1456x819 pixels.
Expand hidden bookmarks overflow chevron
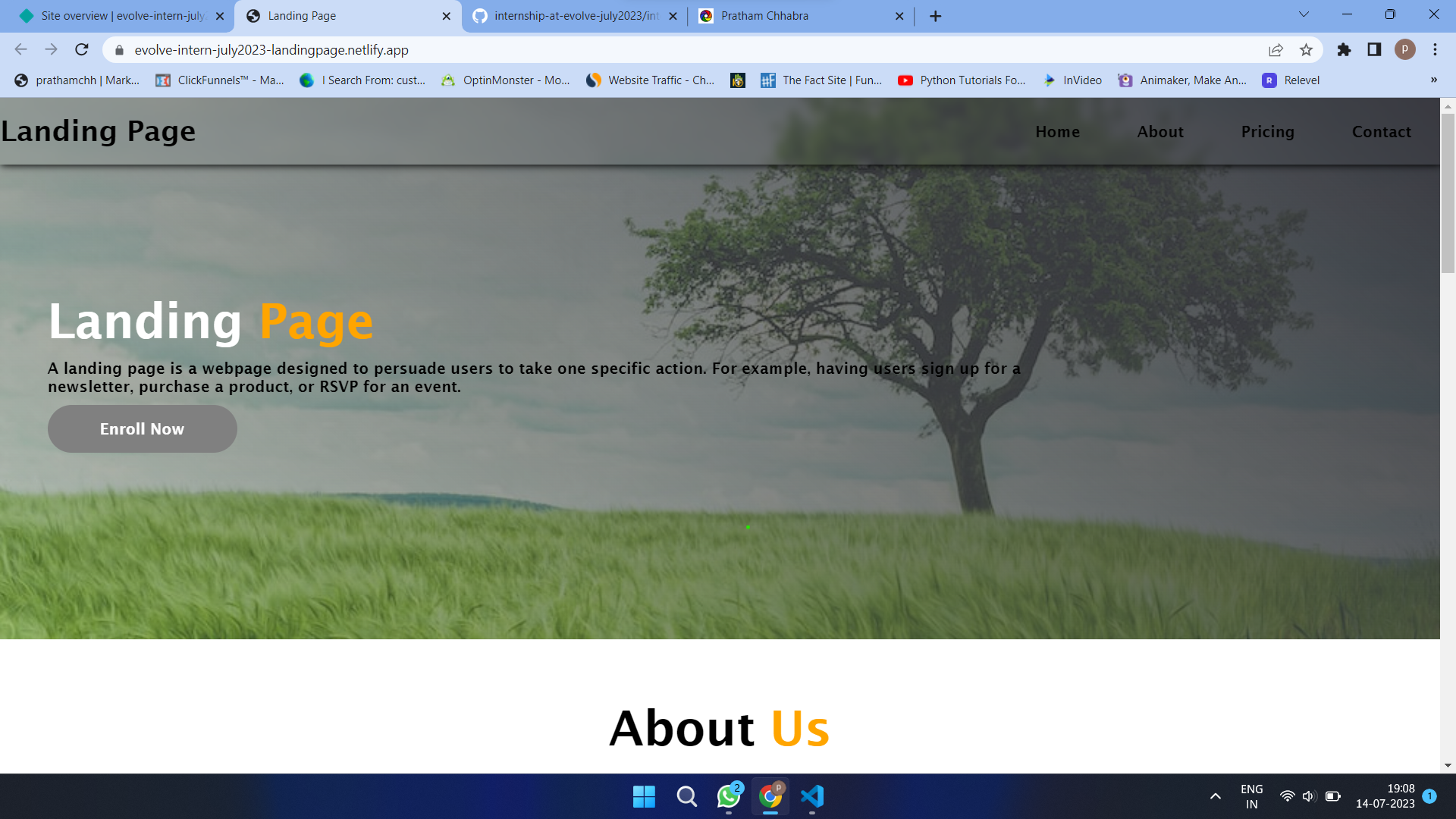[1433, 80]
